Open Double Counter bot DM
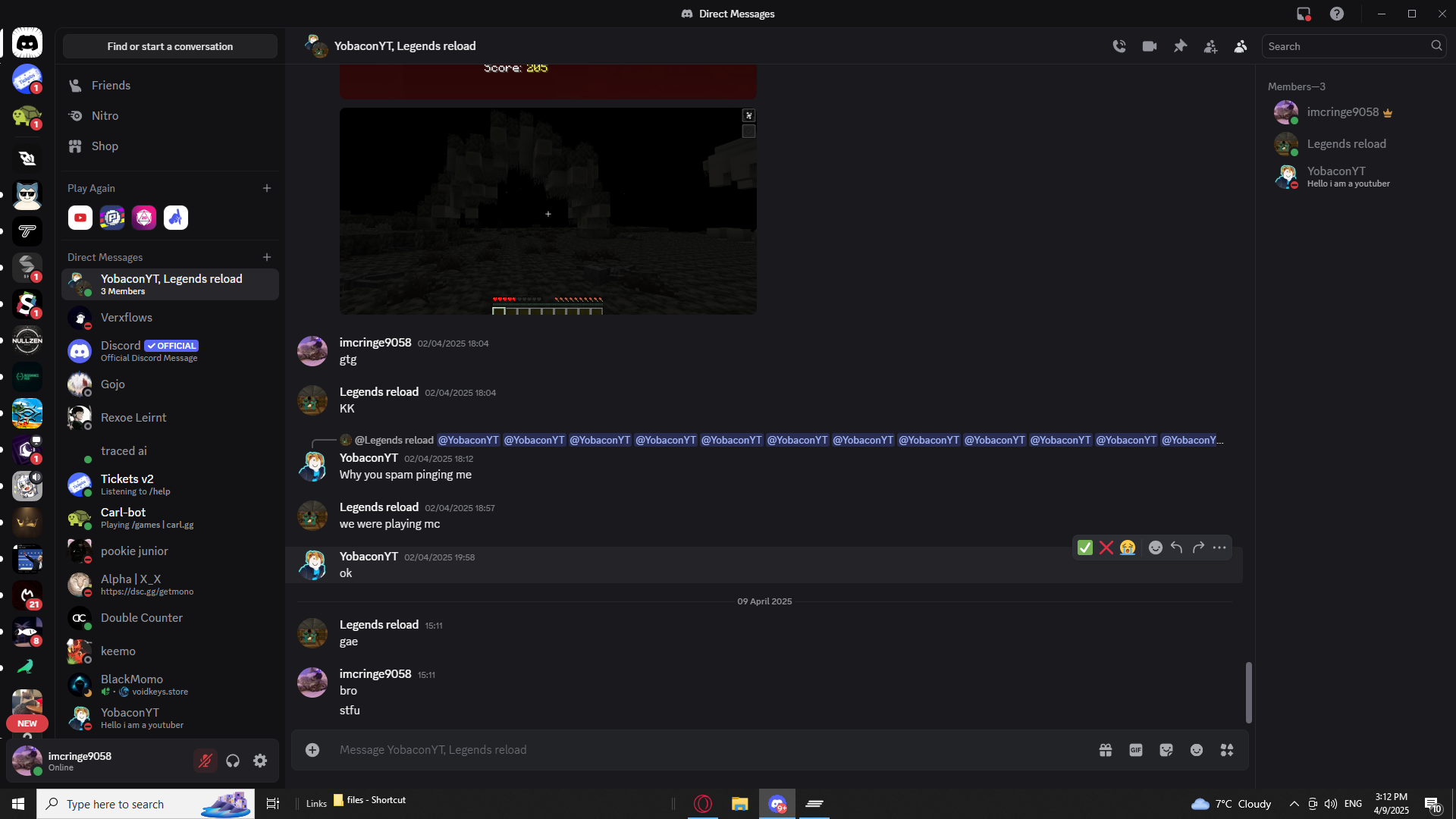Viewport: 1456px width, 819px height. click(x=171, y=618)
